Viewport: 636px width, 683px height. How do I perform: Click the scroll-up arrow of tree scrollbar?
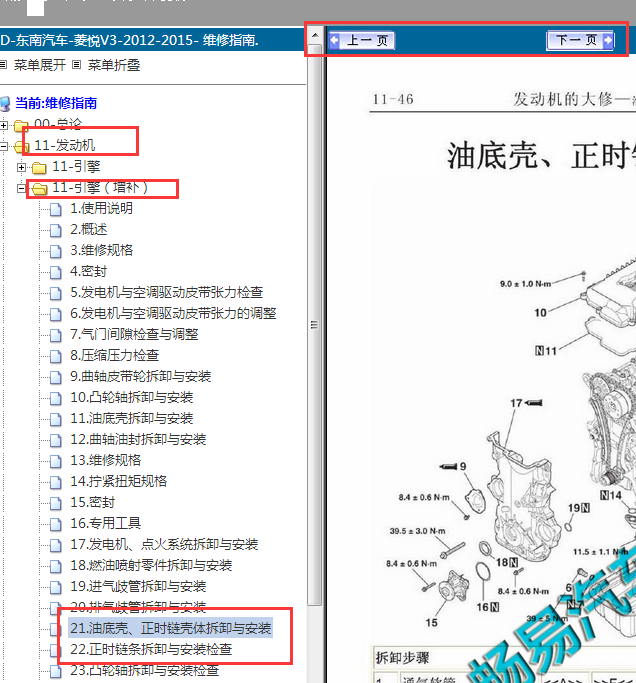click(315, 35)
